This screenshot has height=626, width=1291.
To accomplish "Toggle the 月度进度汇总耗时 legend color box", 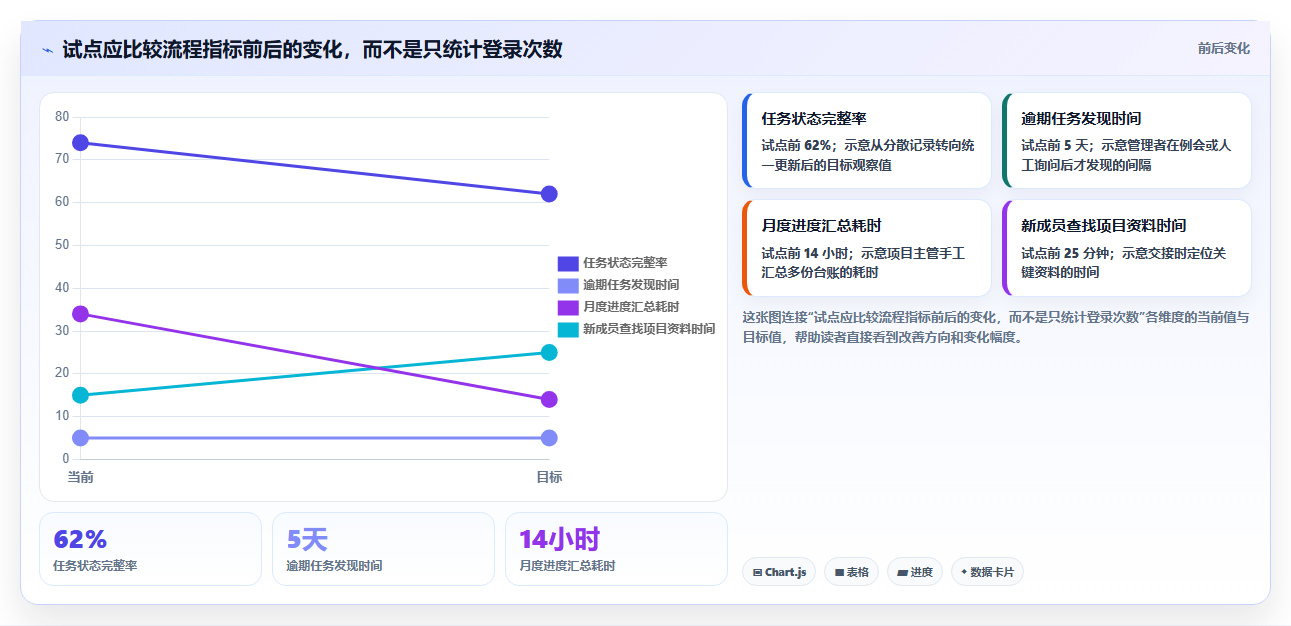I will point(568,307).
